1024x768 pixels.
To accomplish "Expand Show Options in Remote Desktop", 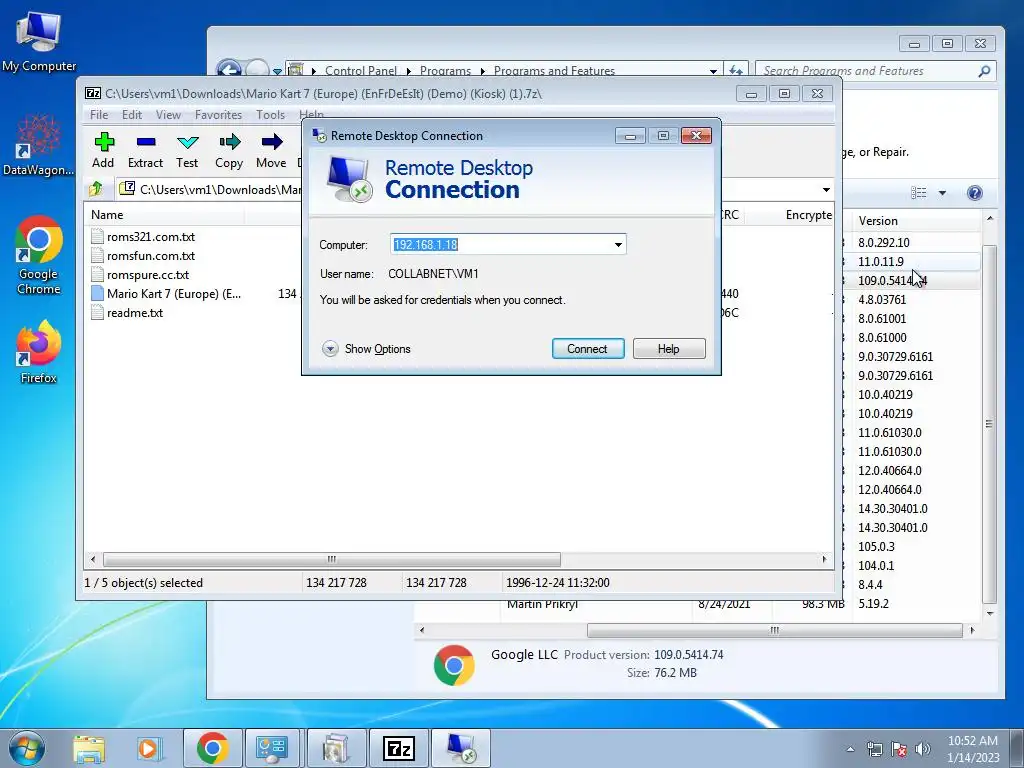I will tap(366, 349).
